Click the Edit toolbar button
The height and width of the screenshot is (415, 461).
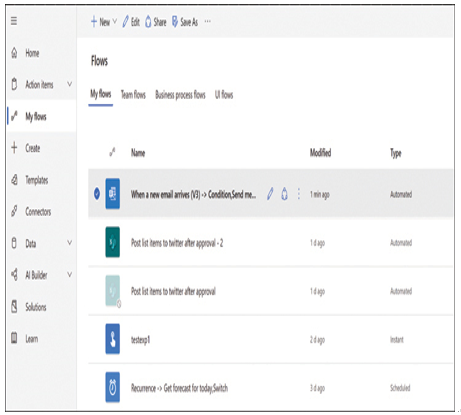[131, 22]
